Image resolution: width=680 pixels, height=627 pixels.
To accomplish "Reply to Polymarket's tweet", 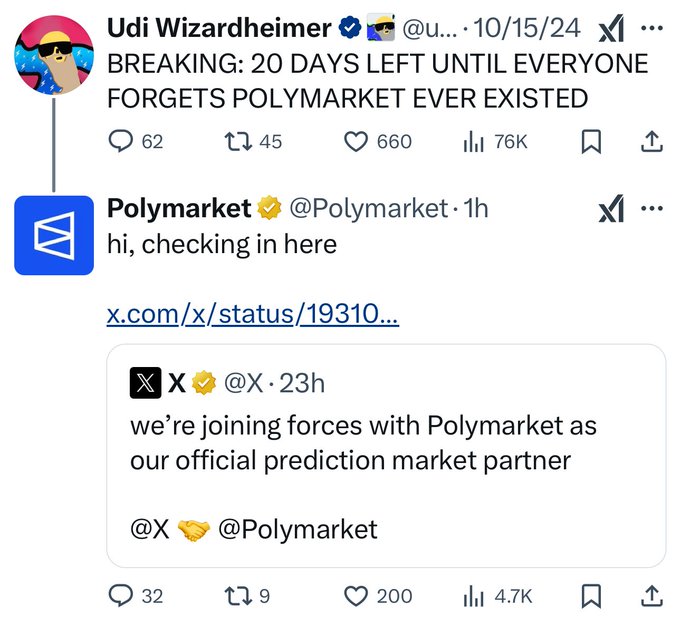I will pyautogui.click(x=122, y=596).
